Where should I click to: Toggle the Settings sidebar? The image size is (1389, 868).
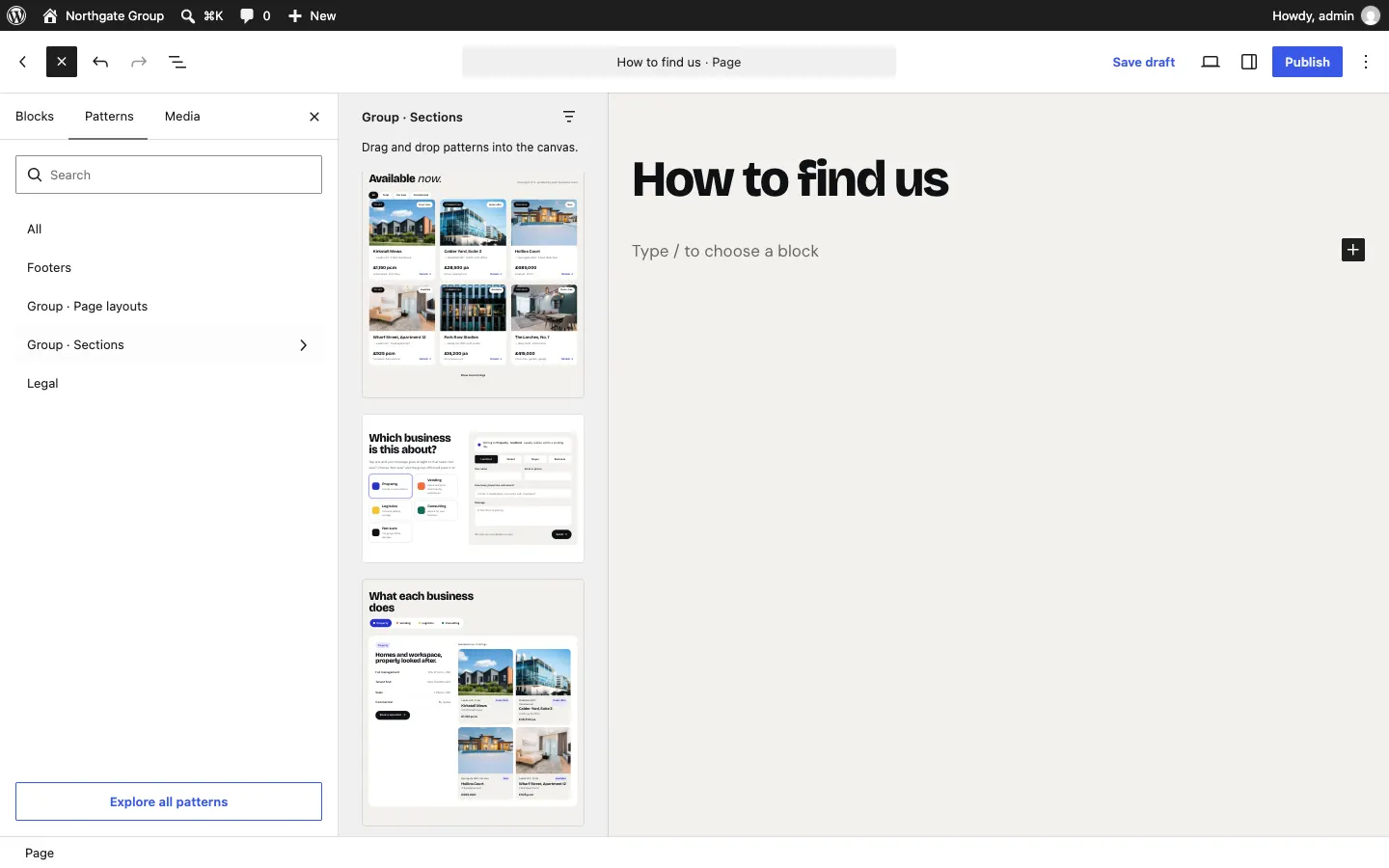tap(1250, 62)
